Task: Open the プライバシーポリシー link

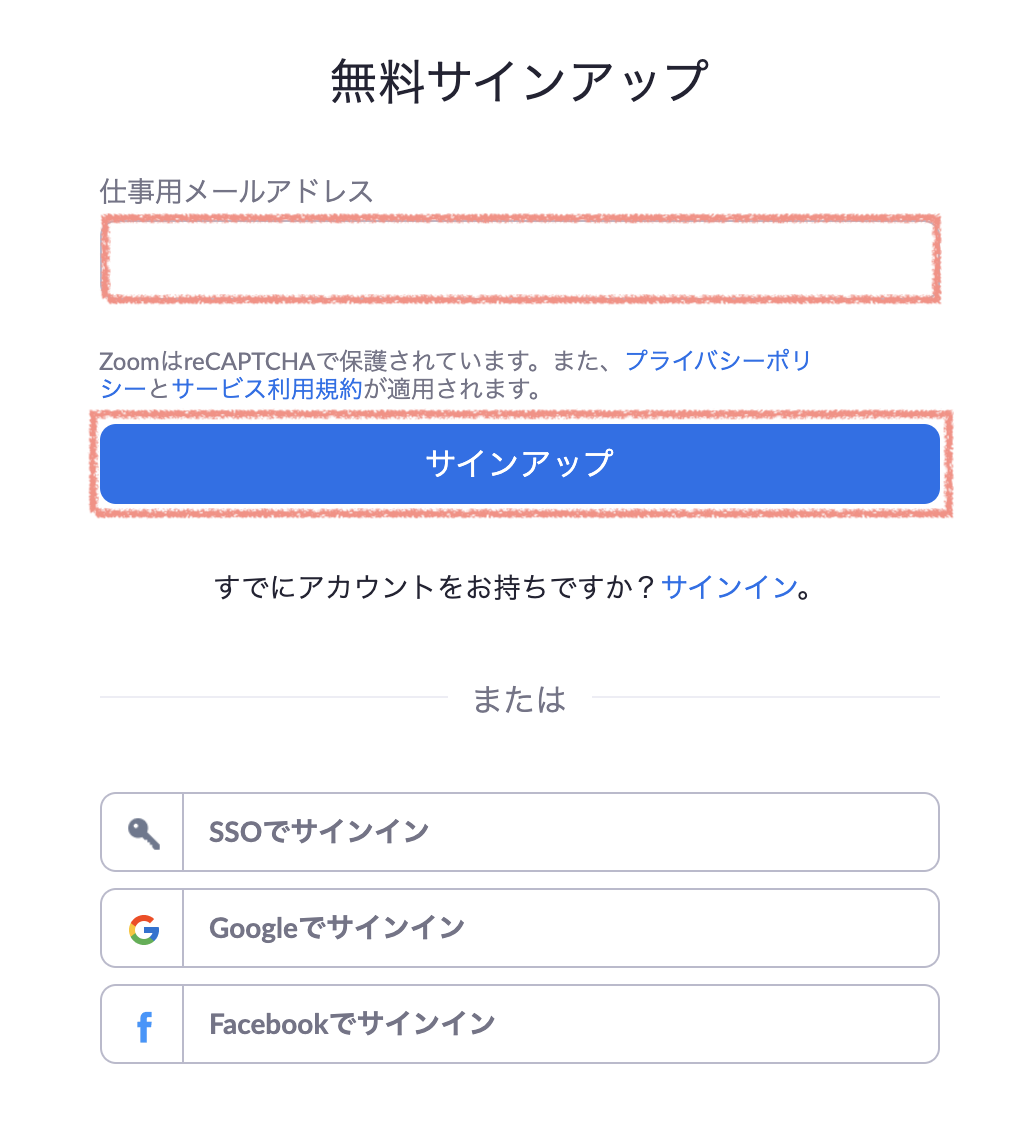Action: point(718,360)
